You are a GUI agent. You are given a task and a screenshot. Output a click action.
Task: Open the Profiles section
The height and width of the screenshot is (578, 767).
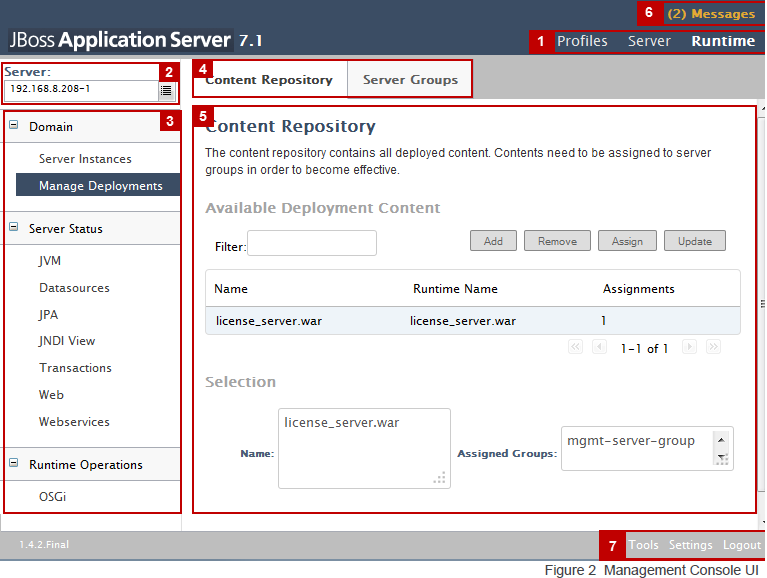pyautogui.click(x=582, y=41)
